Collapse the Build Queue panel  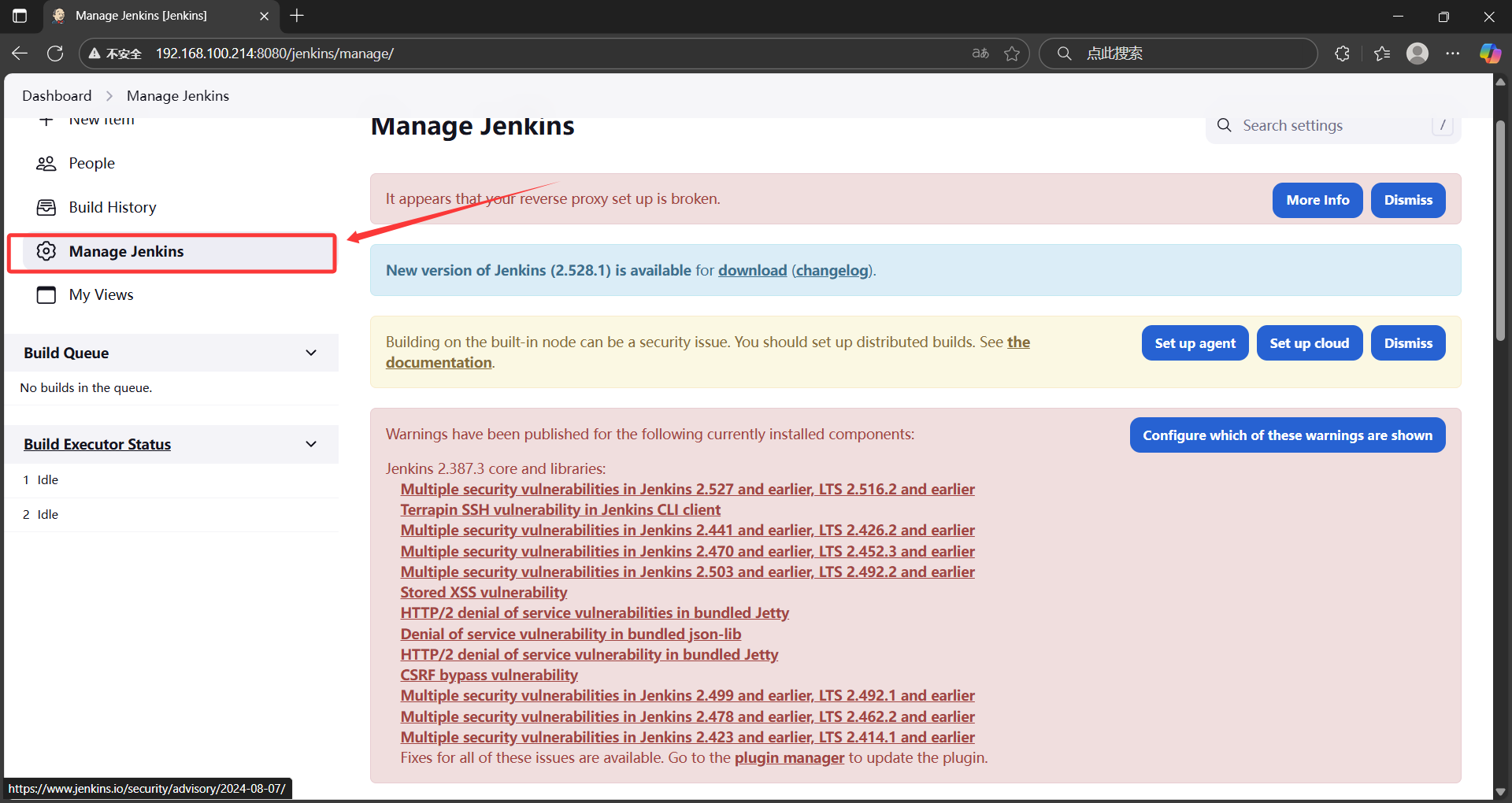(311, 353)
